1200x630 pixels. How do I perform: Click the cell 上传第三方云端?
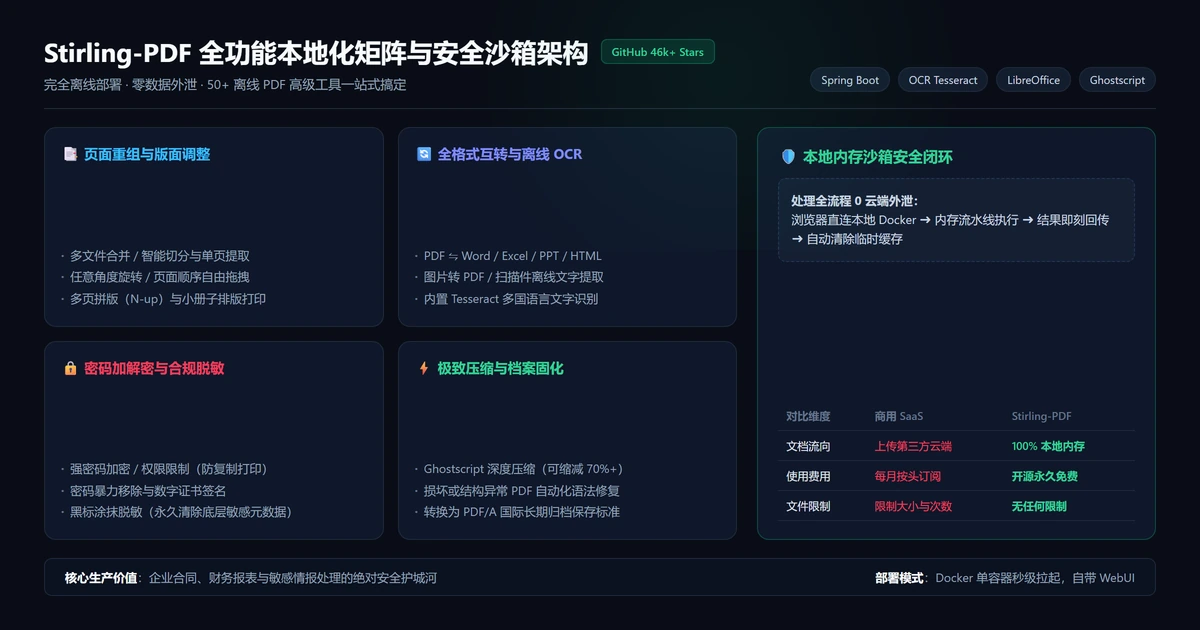[x=913, y=446]
